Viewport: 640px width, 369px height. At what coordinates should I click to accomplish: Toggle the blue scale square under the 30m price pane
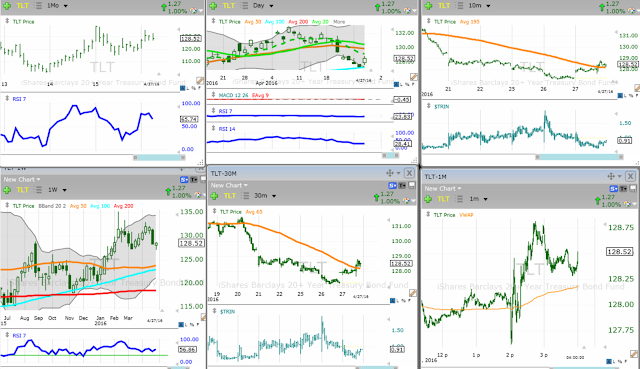[392, 301]
